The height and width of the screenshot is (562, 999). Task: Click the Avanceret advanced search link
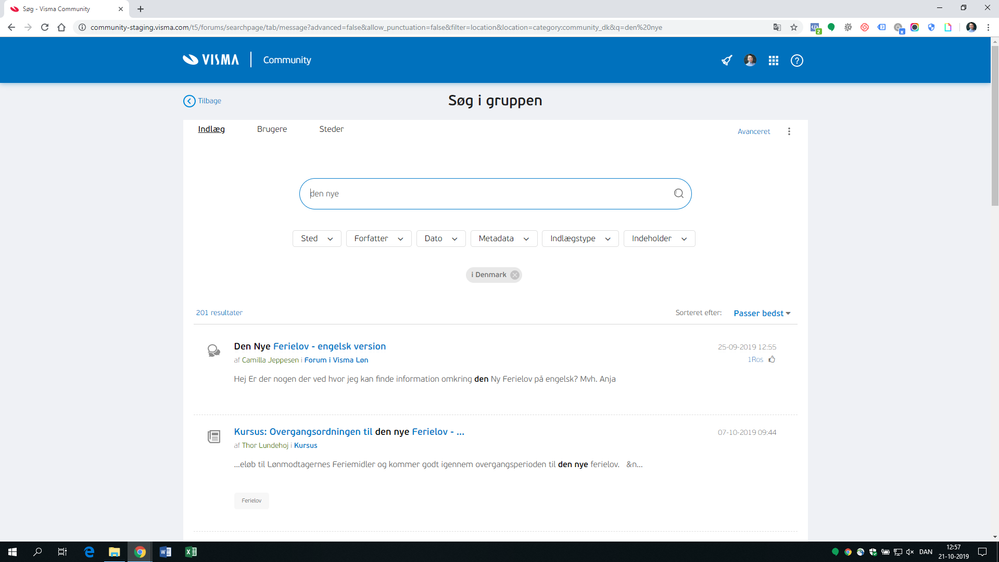[x=754, y=131]
